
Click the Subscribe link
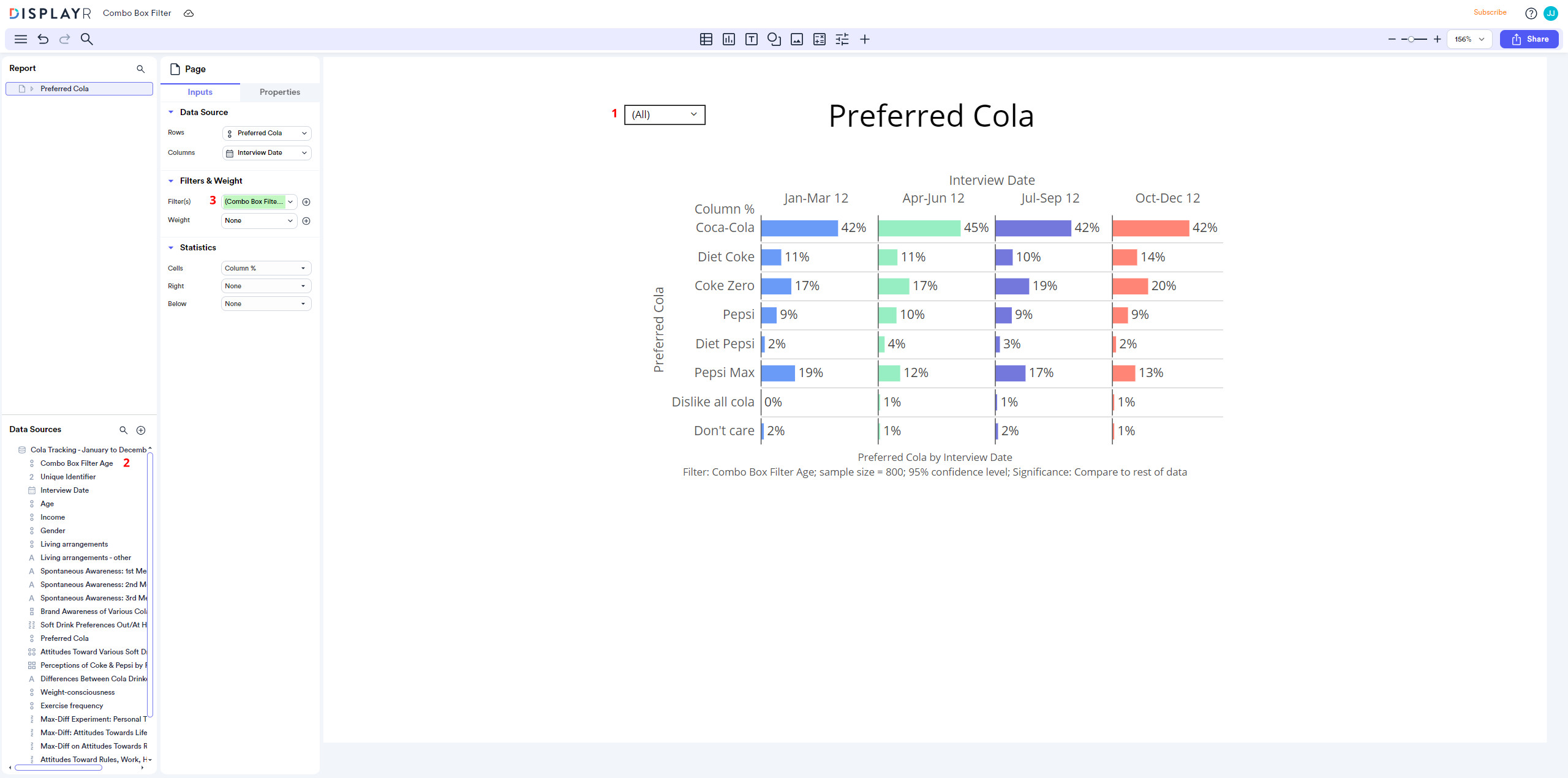point(1490,12)
